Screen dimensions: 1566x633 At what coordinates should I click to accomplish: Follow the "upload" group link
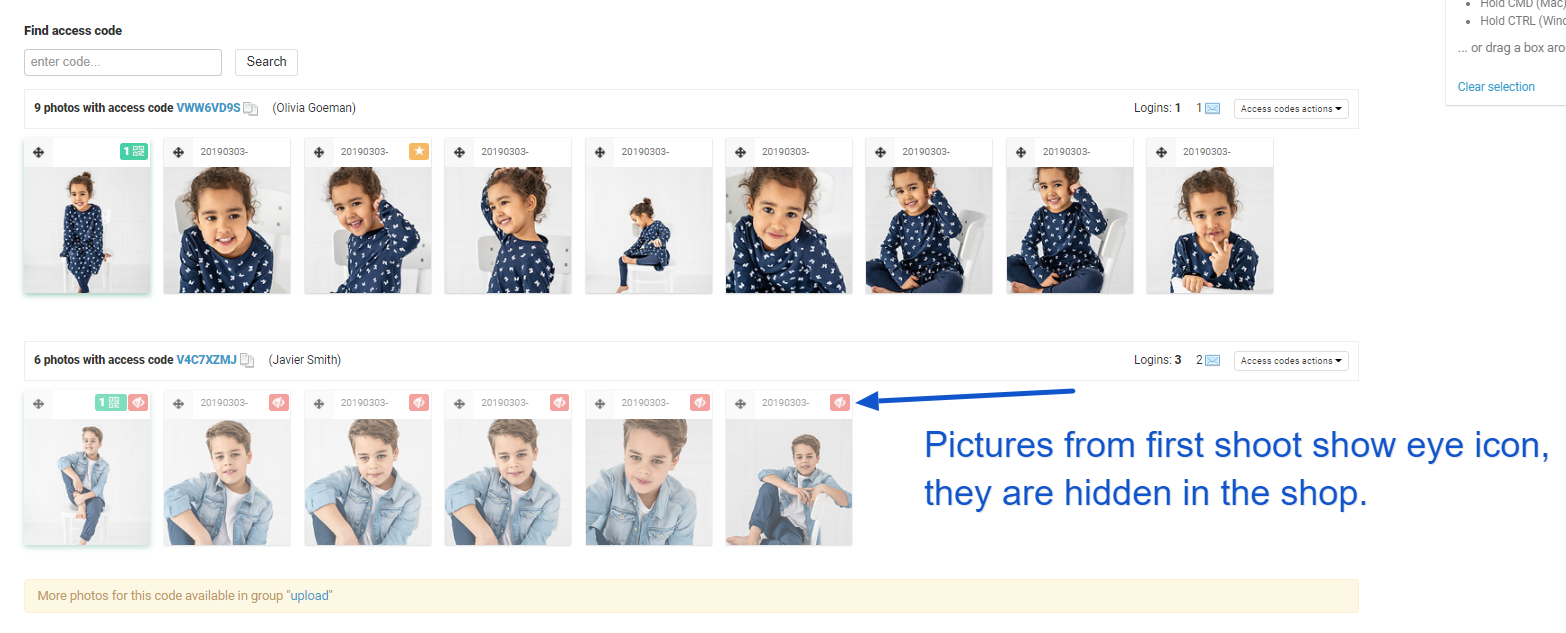pos(309,596)
